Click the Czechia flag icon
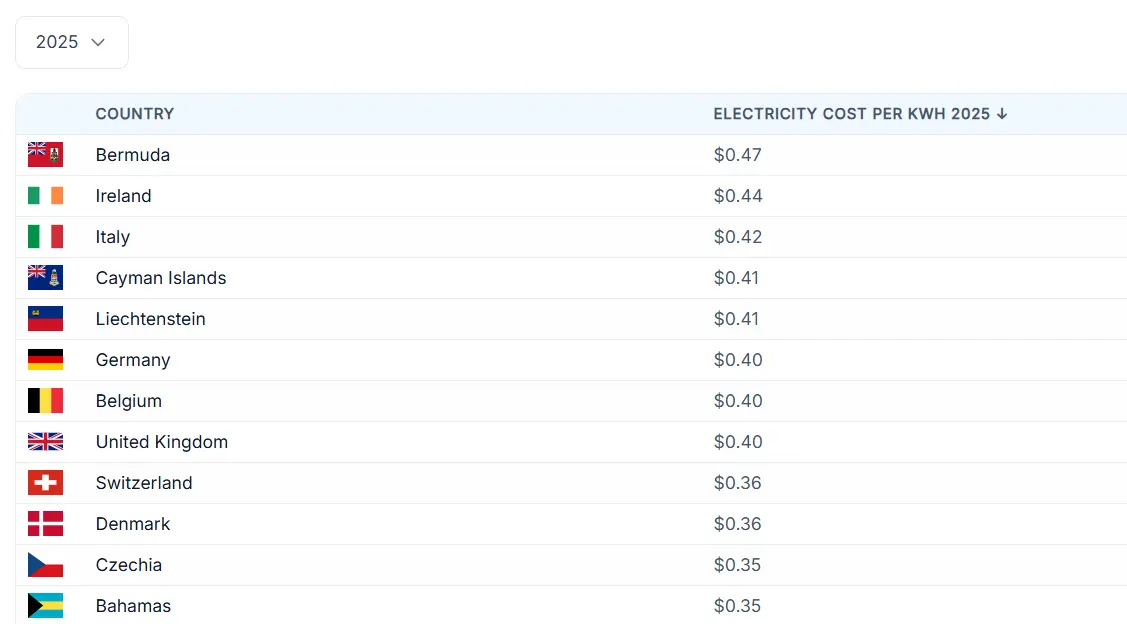 click(45, 565)
